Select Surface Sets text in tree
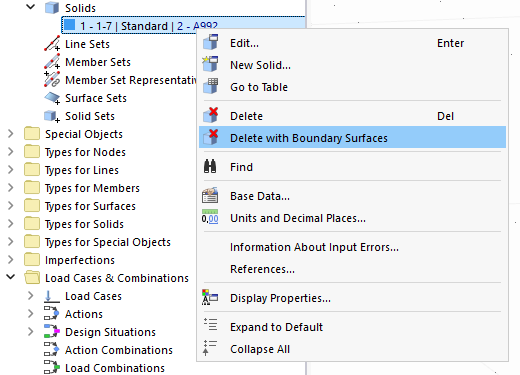This screenshot has height=375, width=520. tap(96, 98)
